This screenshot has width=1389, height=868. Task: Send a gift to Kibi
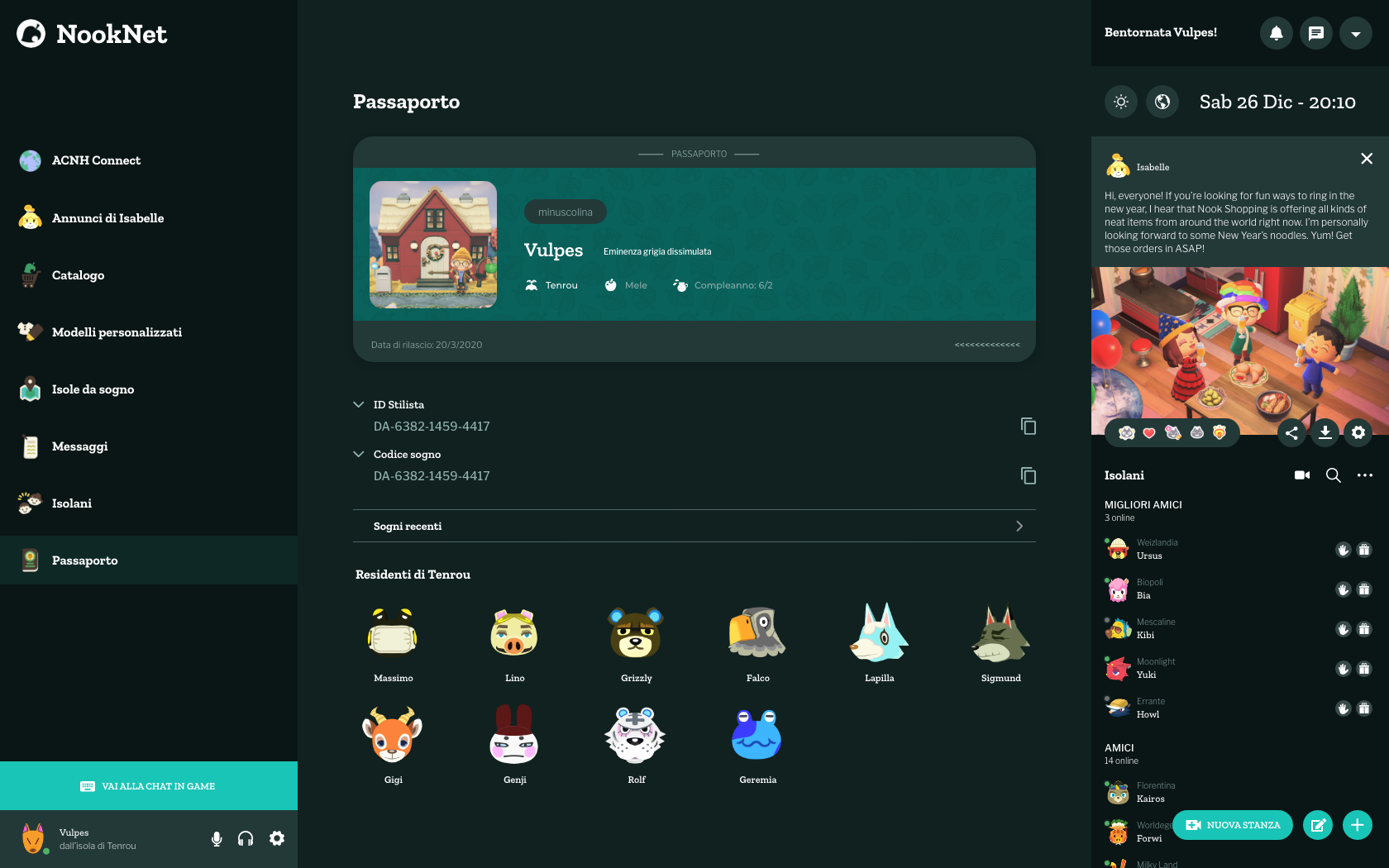1364,629
